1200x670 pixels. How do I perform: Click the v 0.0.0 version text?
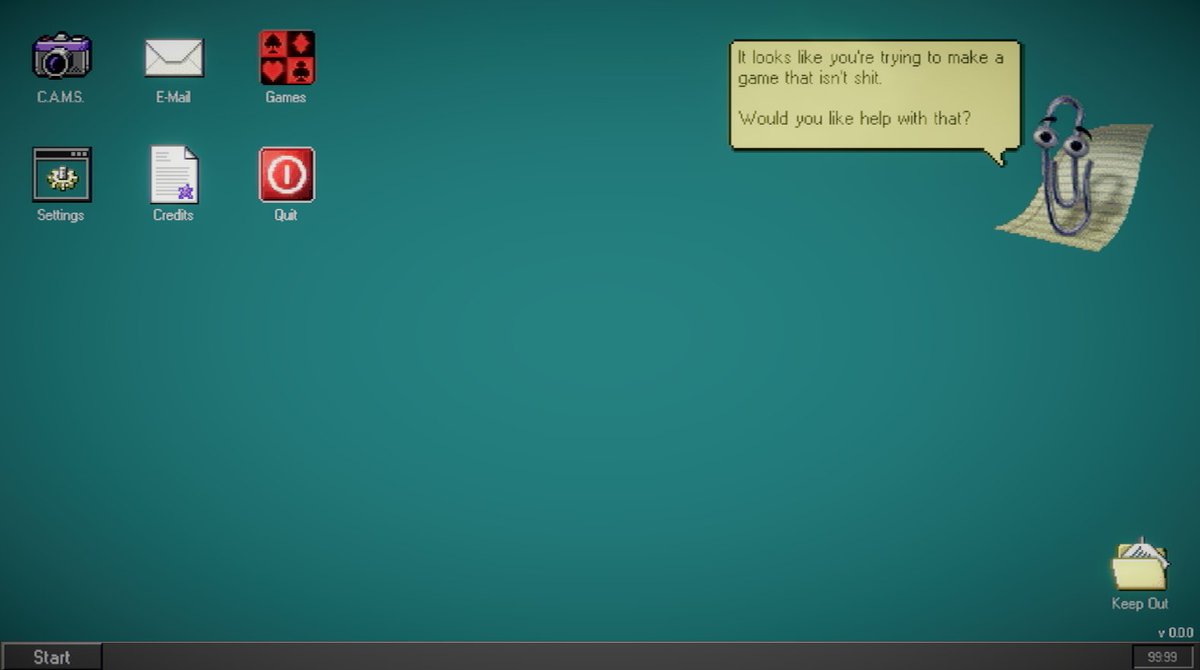(1175, 633)
